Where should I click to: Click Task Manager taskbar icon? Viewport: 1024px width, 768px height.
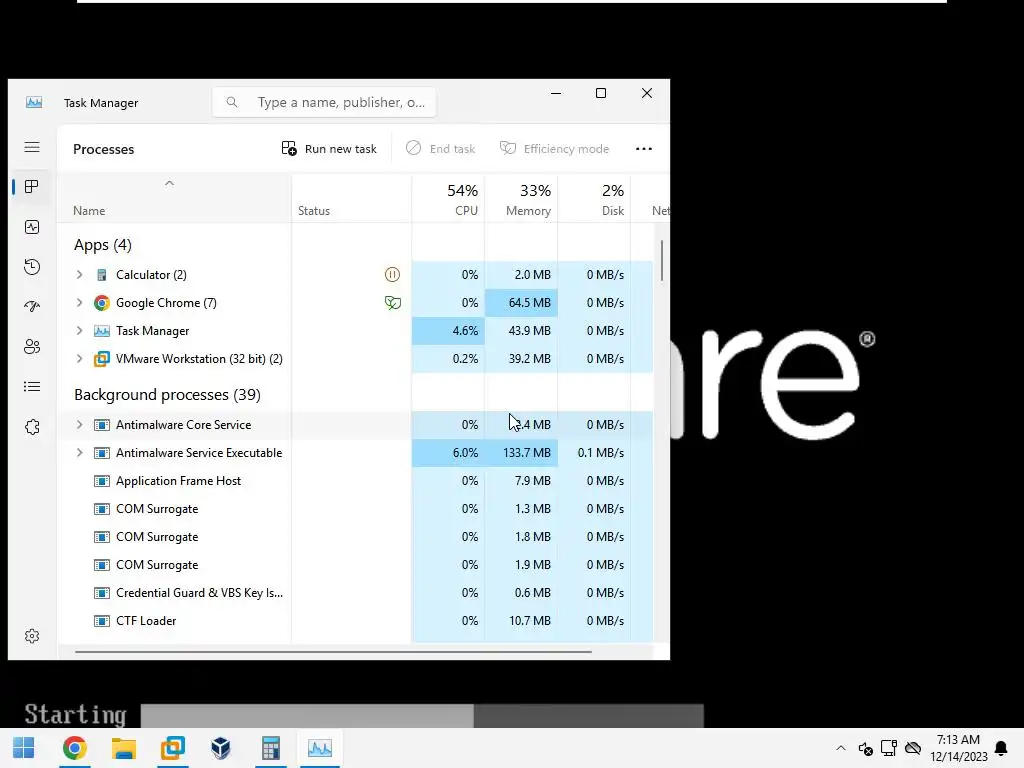(320, 748)
